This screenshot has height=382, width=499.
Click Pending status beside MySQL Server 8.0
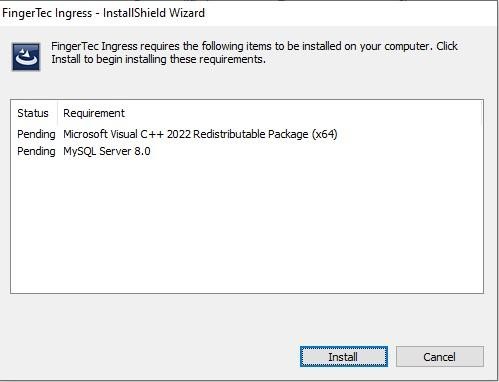coord(36,151)
